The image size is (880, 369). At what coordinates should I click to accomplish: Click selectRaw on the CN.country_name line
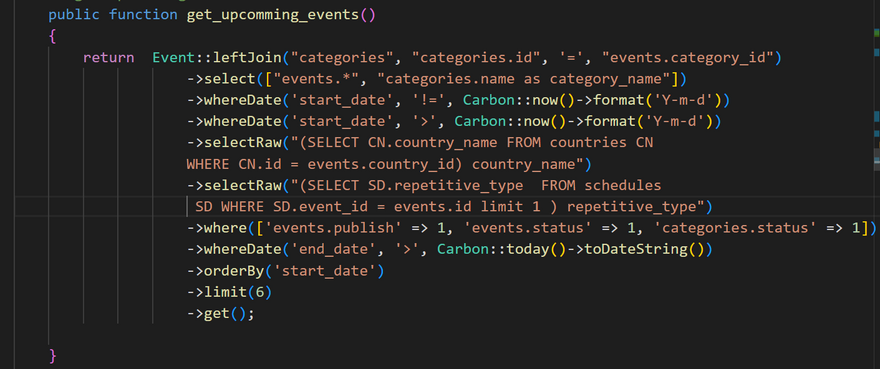[x=242, y=143]
